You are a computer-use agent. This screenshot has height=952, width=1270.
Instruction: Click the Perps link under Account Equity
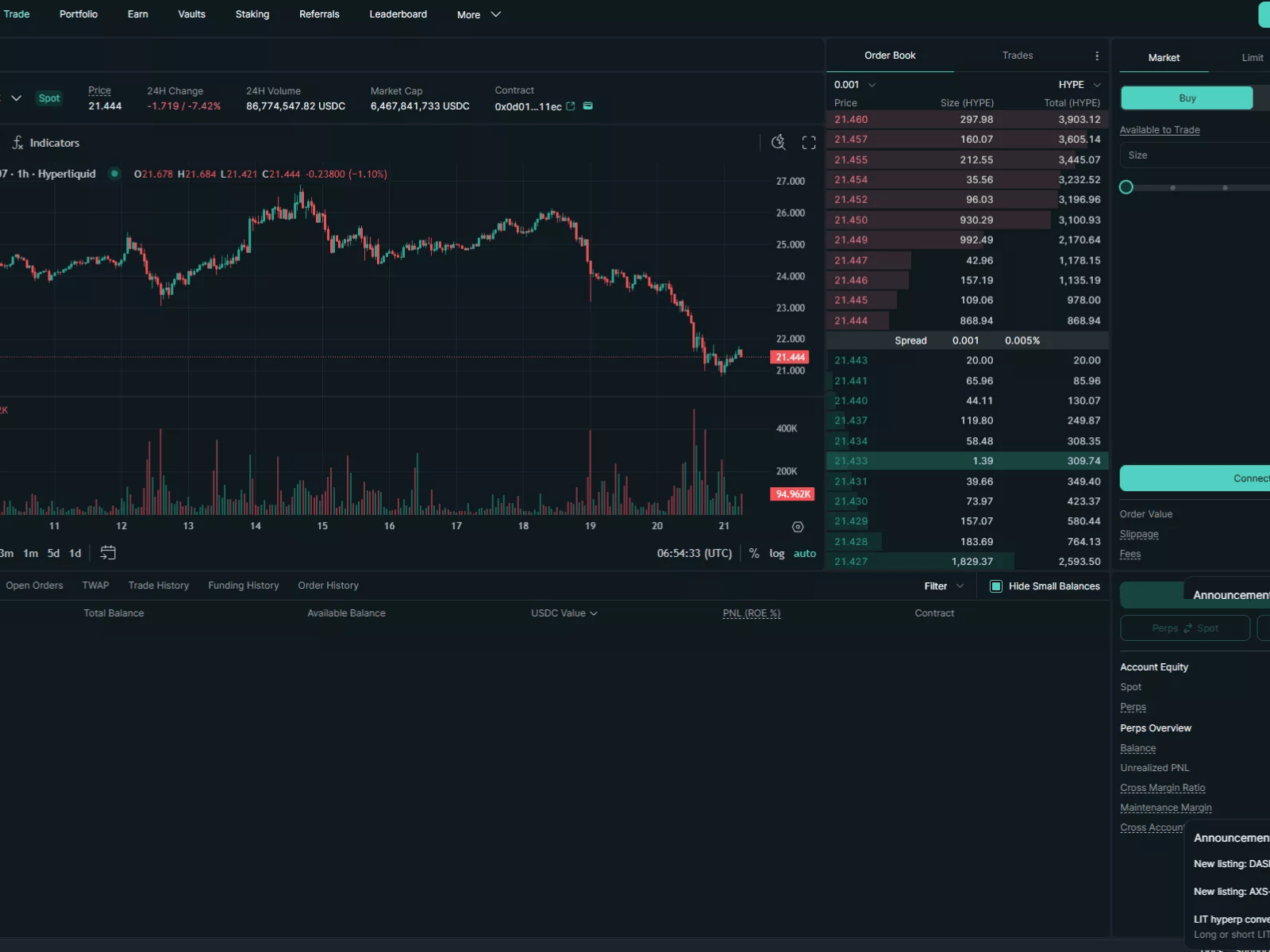pos(1133,707)
